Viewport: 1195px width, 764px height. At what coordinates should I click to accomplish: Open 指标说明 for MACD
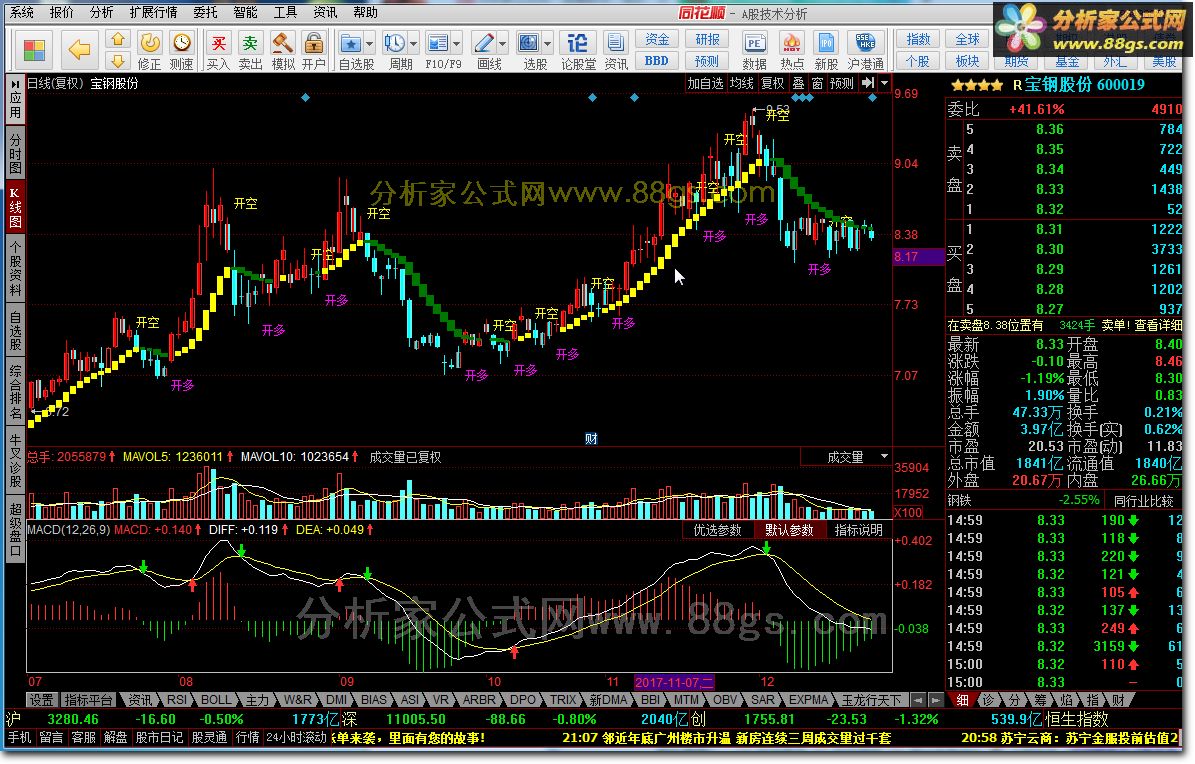pyautogui.click(x=858, y=530)
